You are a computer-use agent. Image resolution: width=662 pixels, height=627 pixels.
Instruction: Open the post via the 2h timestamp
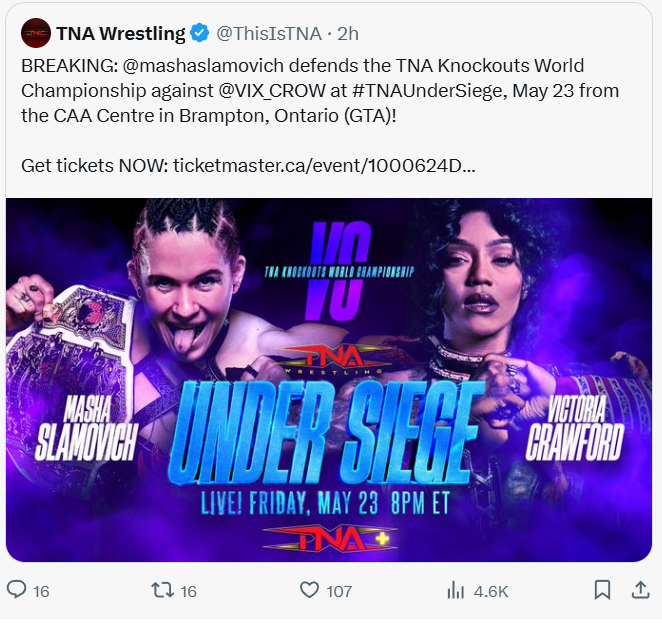coord(348,33)
